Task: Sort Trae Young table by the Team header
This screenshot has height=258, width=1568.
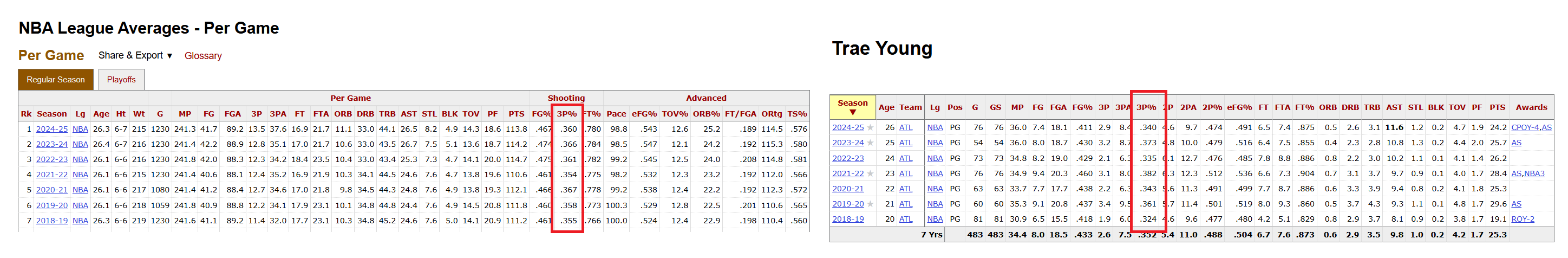Action: tap(911, 107)
